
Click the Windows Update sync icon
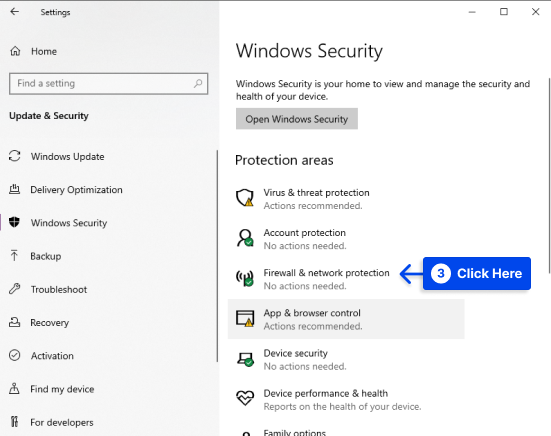tap(15, 156)
